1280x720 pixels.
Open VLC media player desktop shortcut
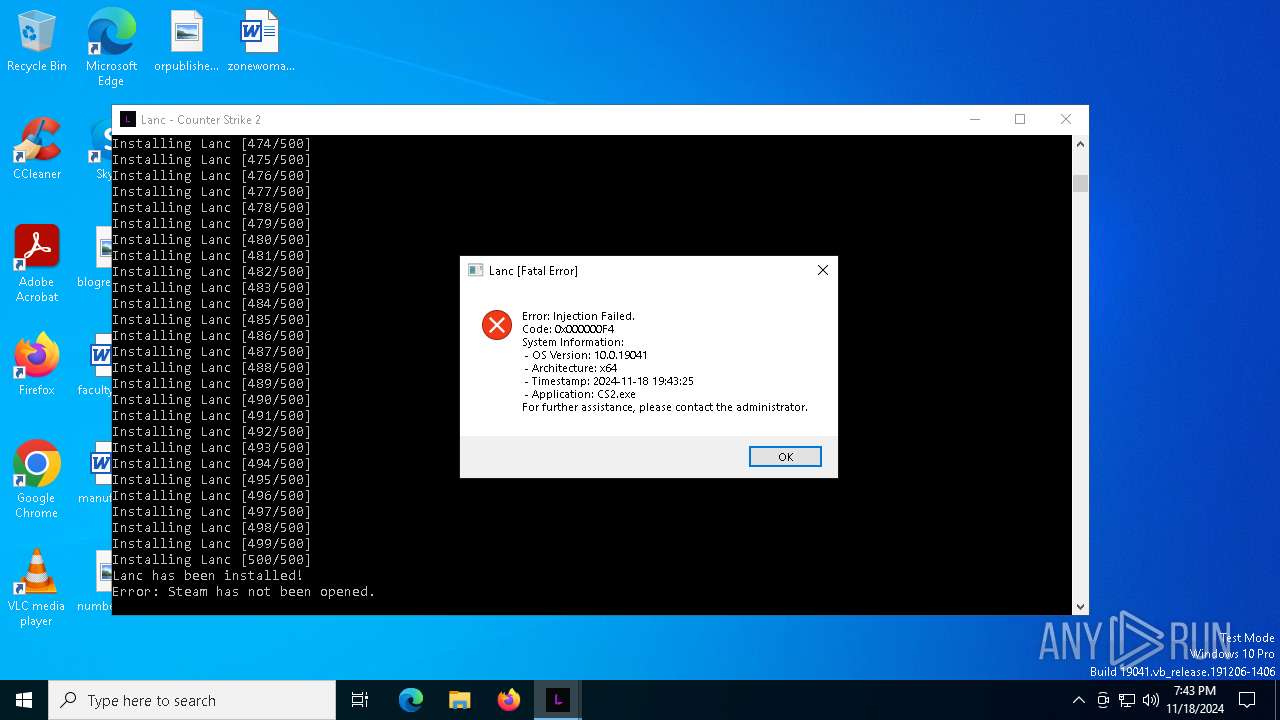click(37, 588)
